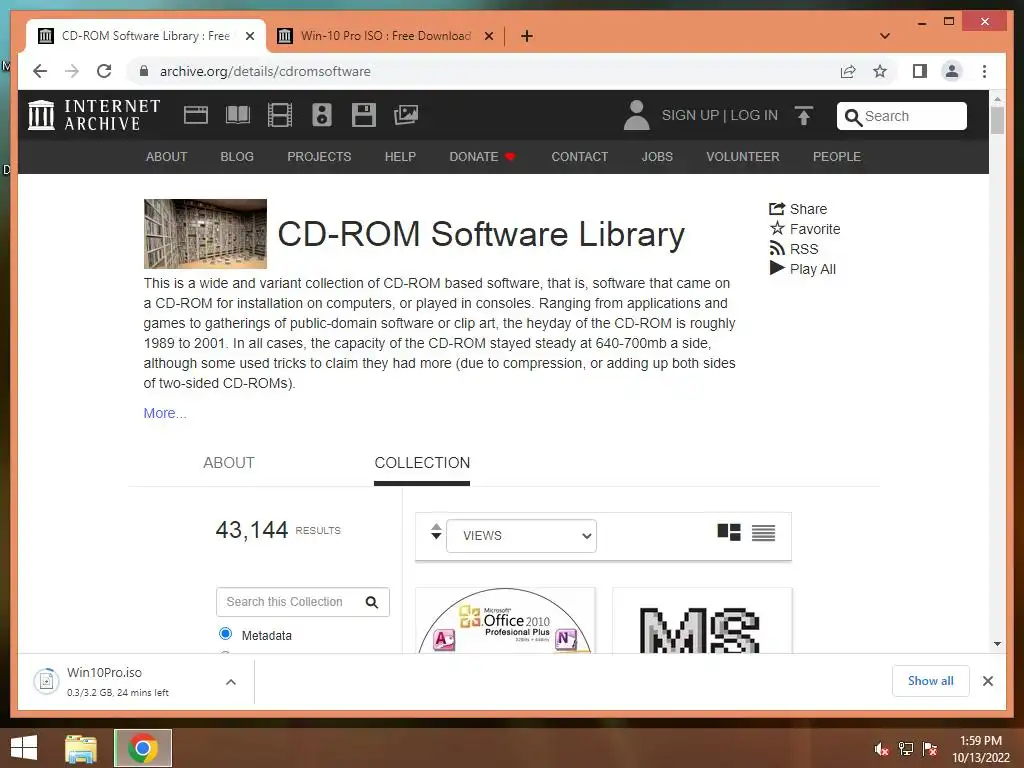Click the address bar URL
The width and height of the screenshot is (1024, 768).
pyautogui.click(x=265, y=71)
